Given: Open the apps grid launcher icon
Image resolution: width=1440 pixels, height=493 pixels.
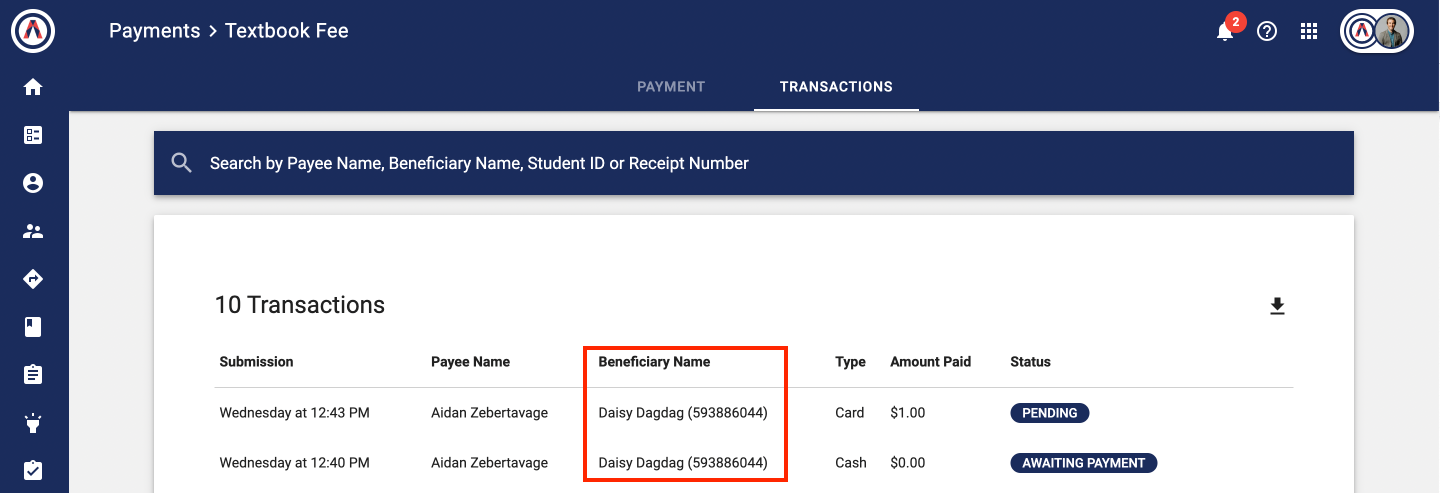Looking at the screenshot, I should click(x=1309, y=31).
